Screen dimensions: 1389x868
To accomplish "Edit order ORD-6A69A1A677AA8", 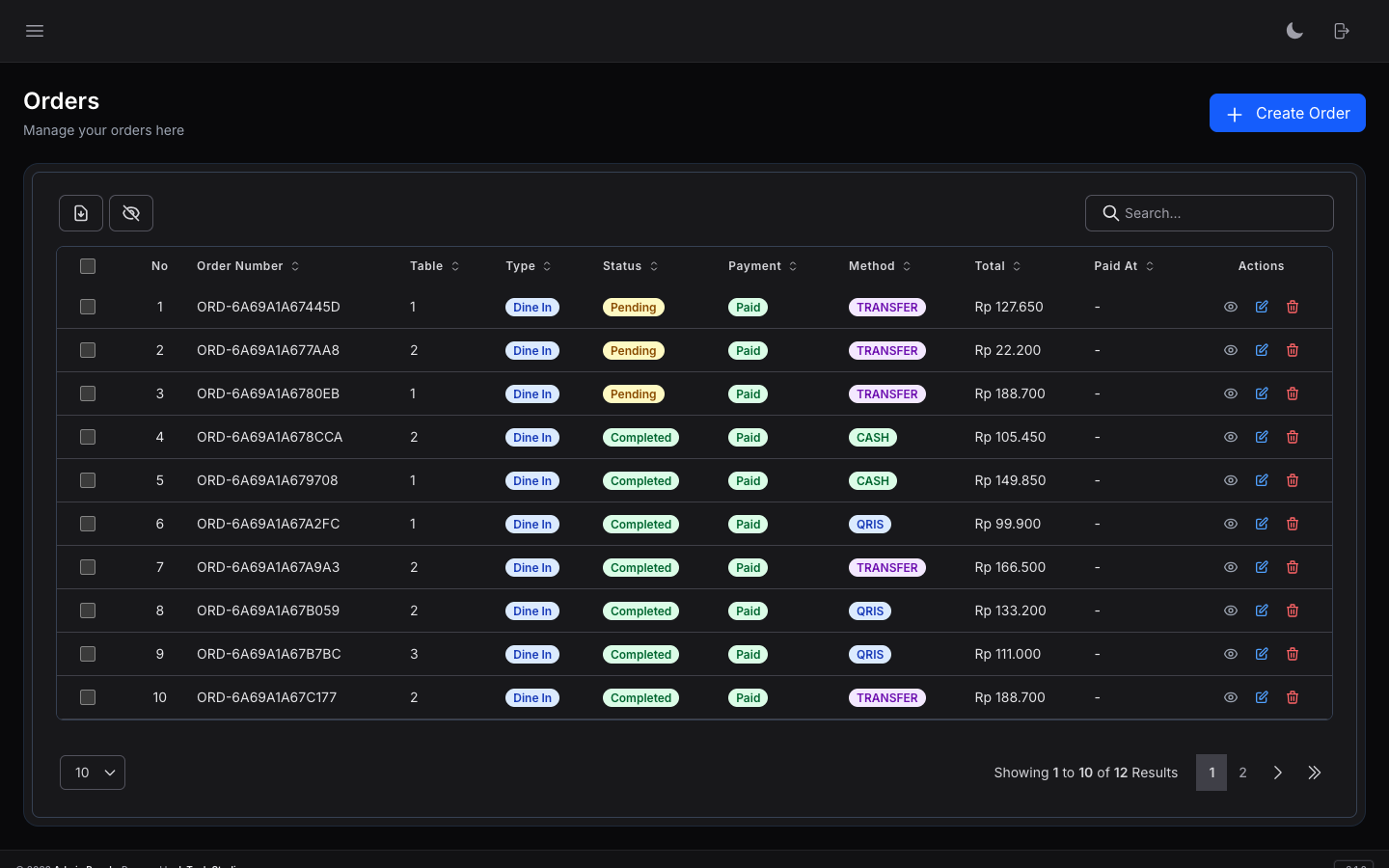I will (x=1262, y=350).
